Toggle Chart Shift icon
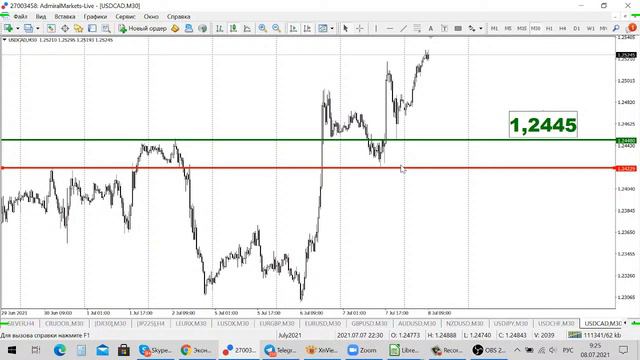This screenshot has height=360, width=640. tap(307, 28)
